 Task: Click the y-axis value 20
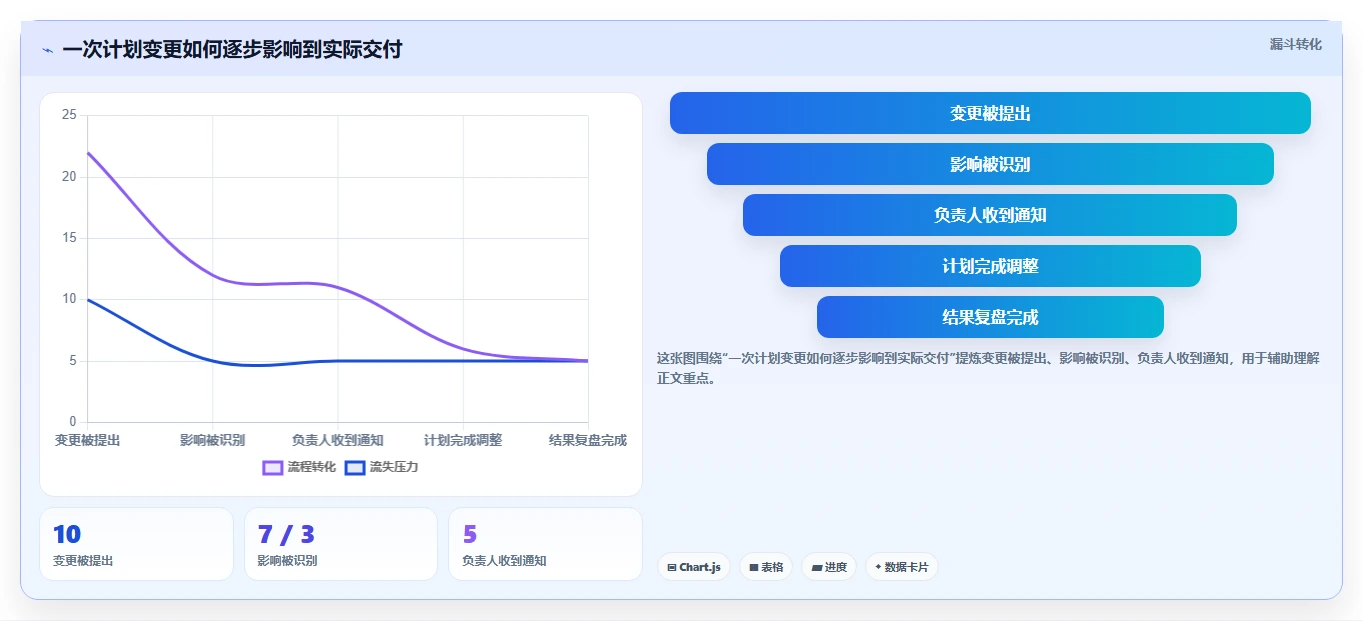(69, 176)
